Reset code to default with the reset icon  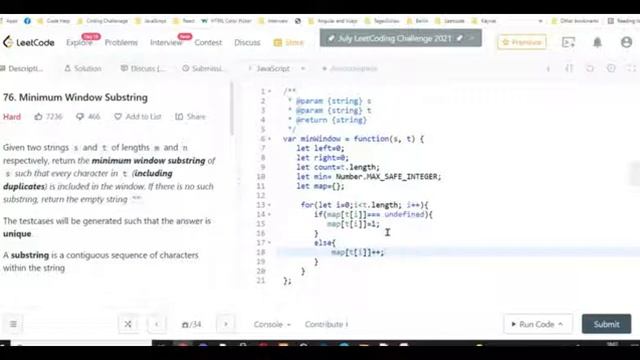pos(590,69)
